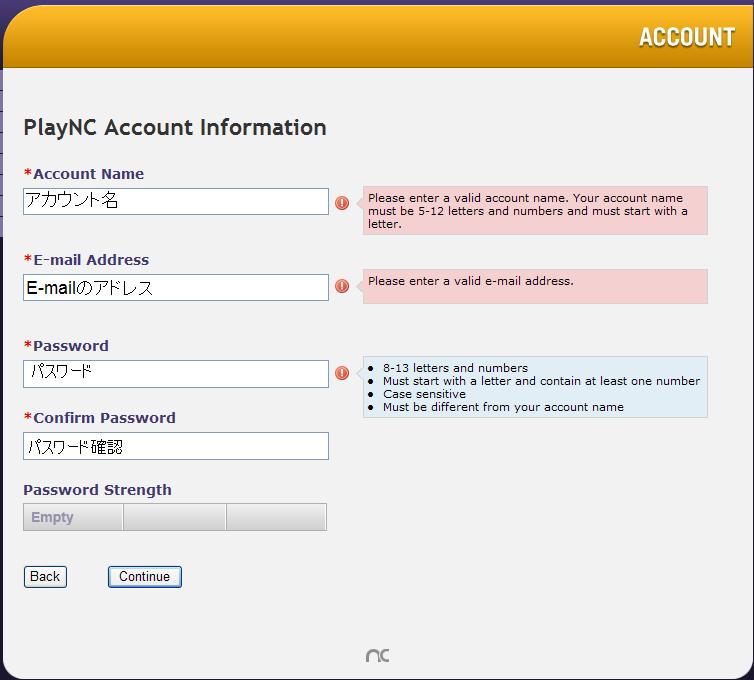The image size is (754, 680).
Task: Click the Continue button
Action: pyautogui.click(x=145, y=577)
